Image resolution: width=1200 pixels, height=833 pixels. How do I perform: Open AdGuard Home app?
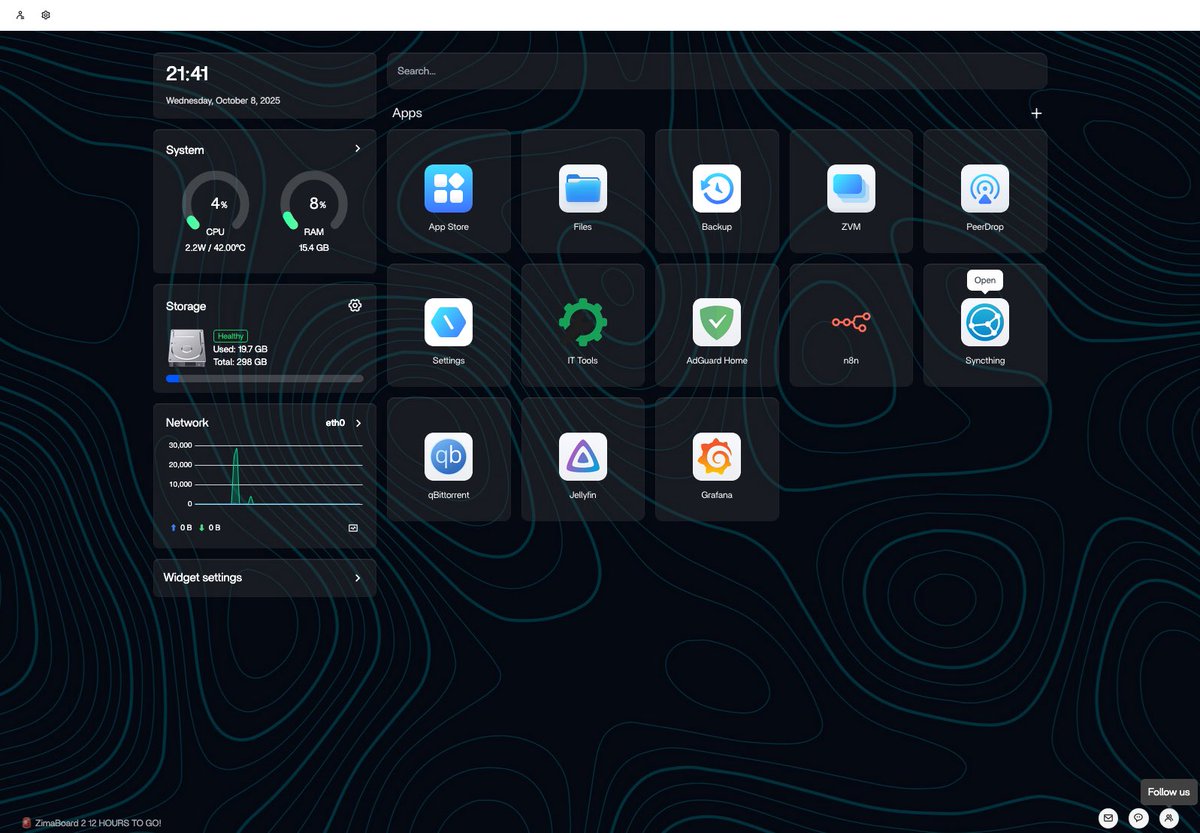pos(717,323)
